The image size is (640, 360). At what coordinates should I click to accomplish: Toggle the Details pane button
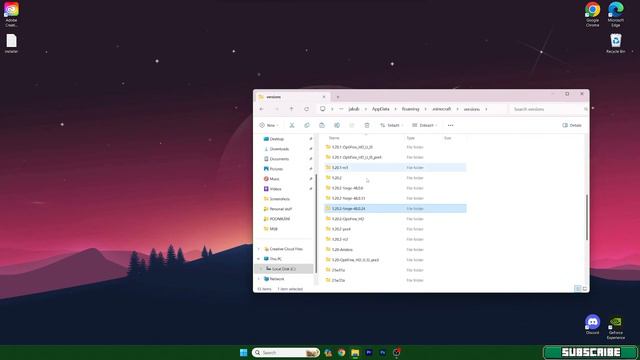tap(572, 125)
